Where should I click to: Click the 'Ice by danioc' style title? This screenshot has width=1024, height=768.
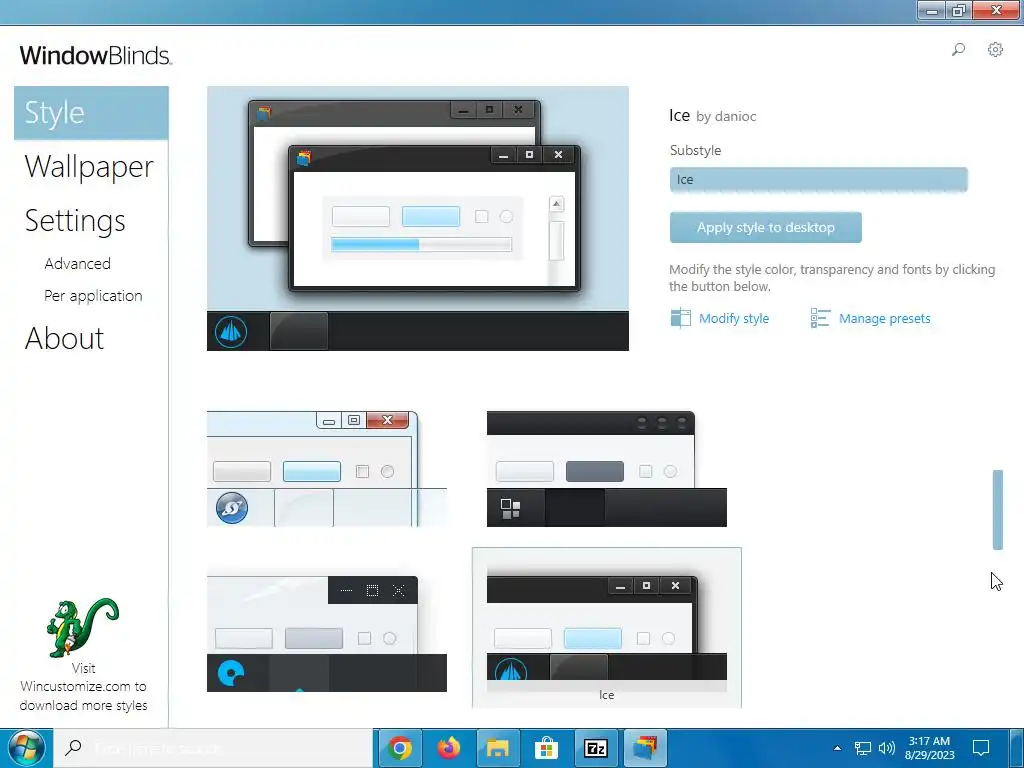712,116
